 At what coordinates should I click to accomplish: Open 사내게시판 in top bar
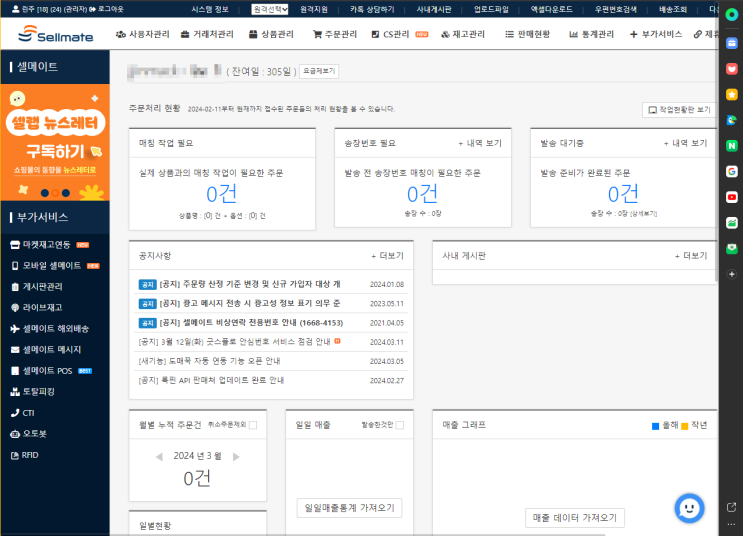tap(434, 9)
